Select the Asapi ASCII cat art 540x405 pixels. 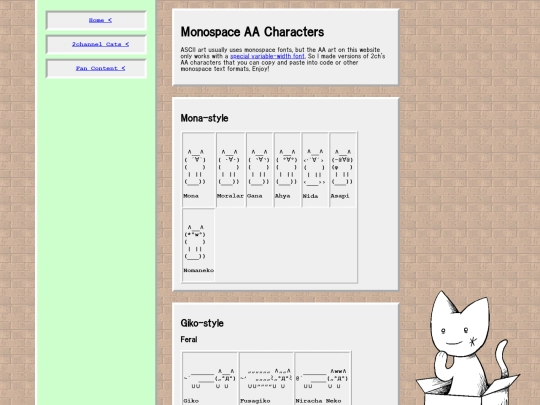tap(342, 167)
